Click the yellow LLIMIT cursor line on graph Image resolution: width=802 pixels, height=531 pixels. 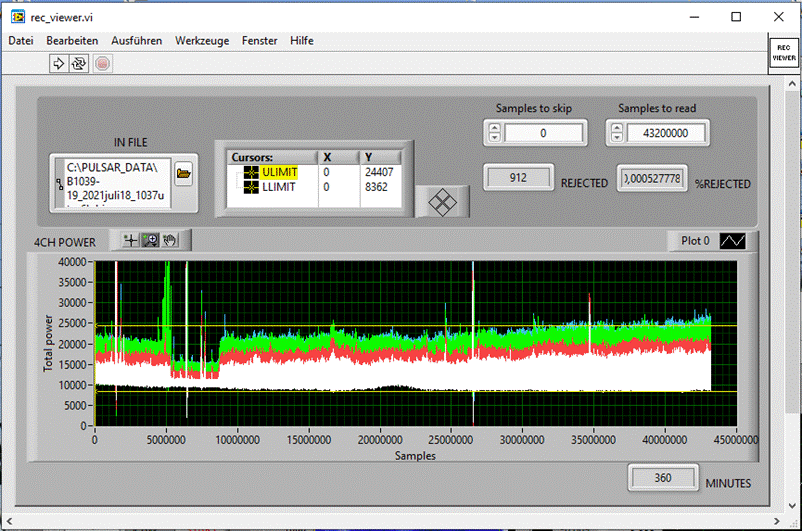[415, 392]
